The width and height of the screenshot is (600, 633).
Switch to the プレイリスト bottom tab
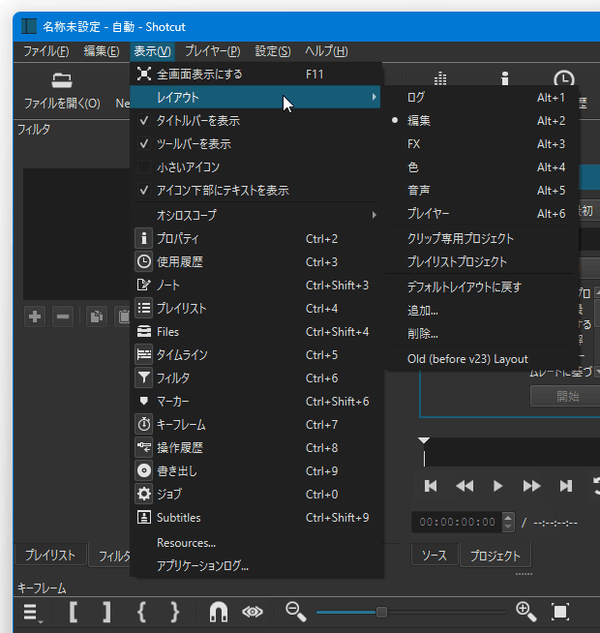click(50, 555)
